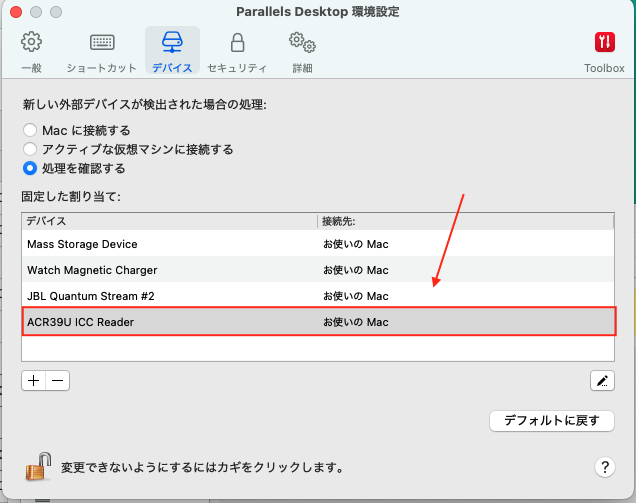Remove selected assignment with minus button
This screenshot has height=503, width=636.
pyautogui.click(x=58, y=380)
